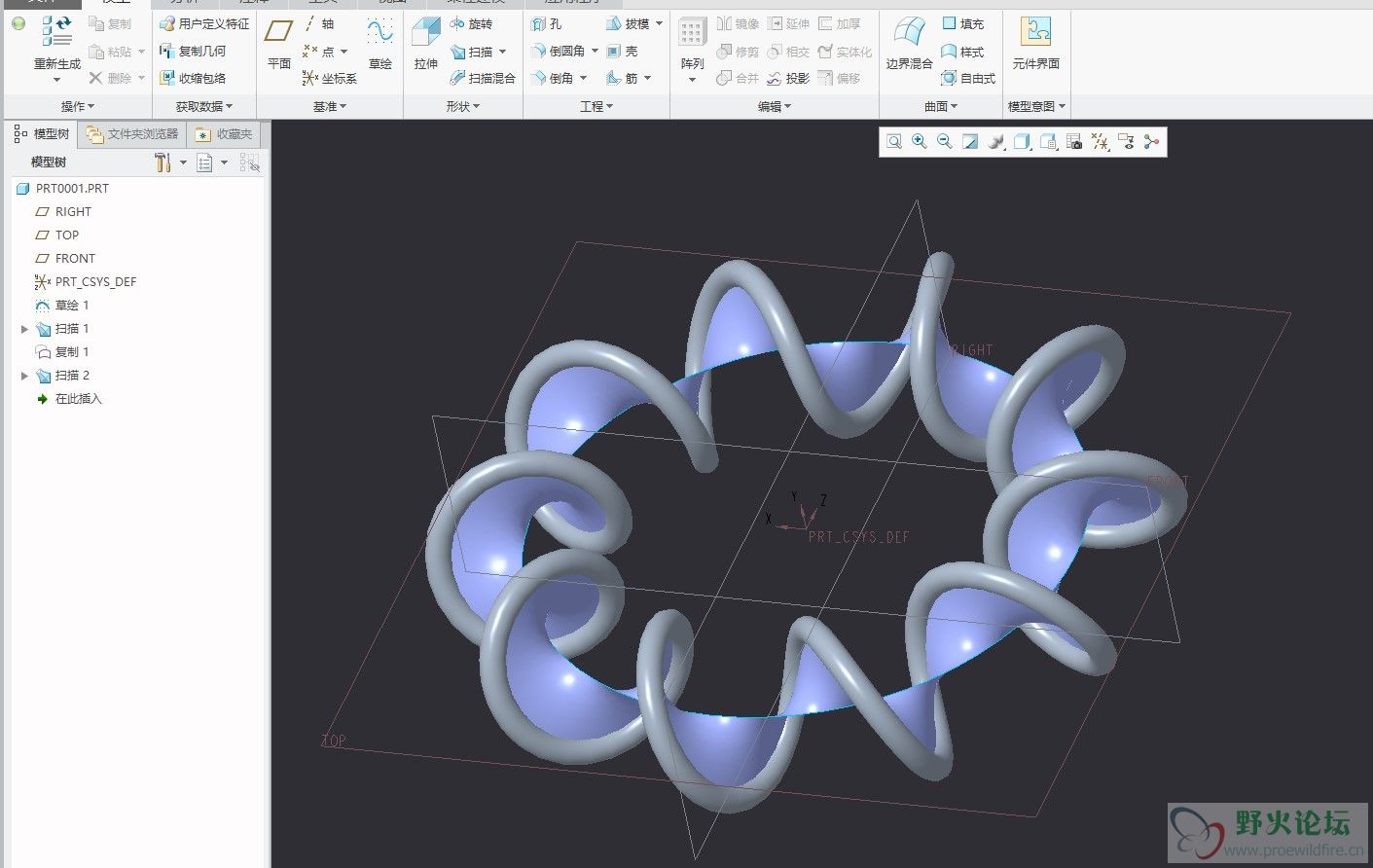Click the repaint icon in graphics toolbar

(970, 142)
